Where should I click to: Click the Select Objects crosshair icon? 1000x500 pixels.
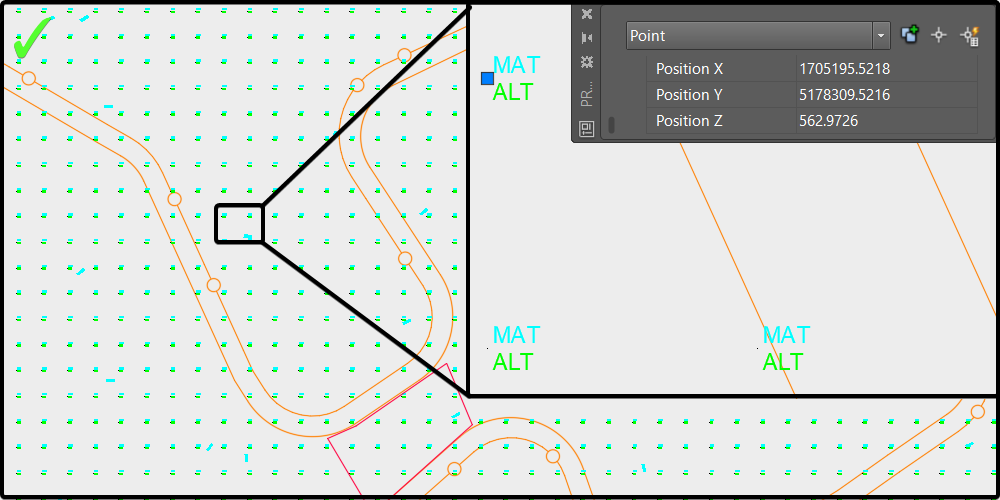[938, 35]
